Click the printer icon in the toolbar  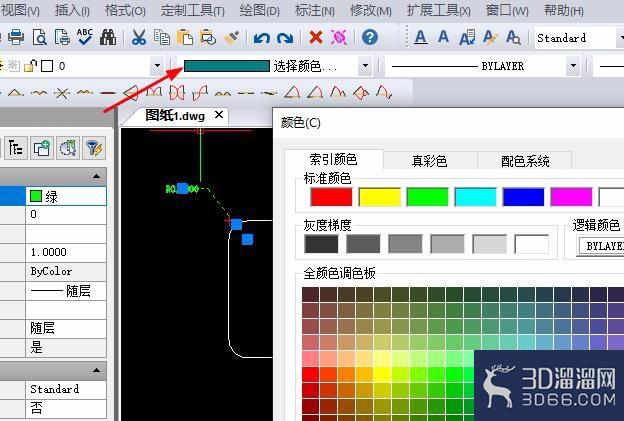point(16,38)
